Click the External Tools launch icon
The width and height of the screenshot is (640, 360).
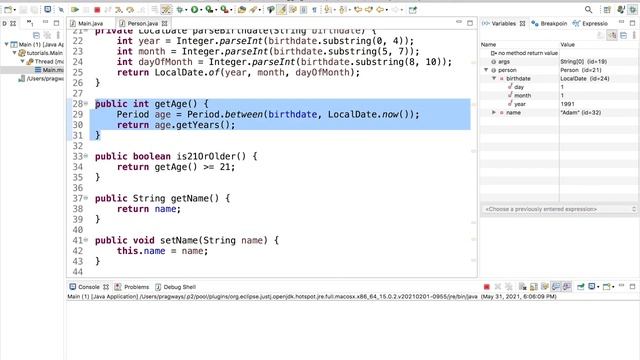224,9
